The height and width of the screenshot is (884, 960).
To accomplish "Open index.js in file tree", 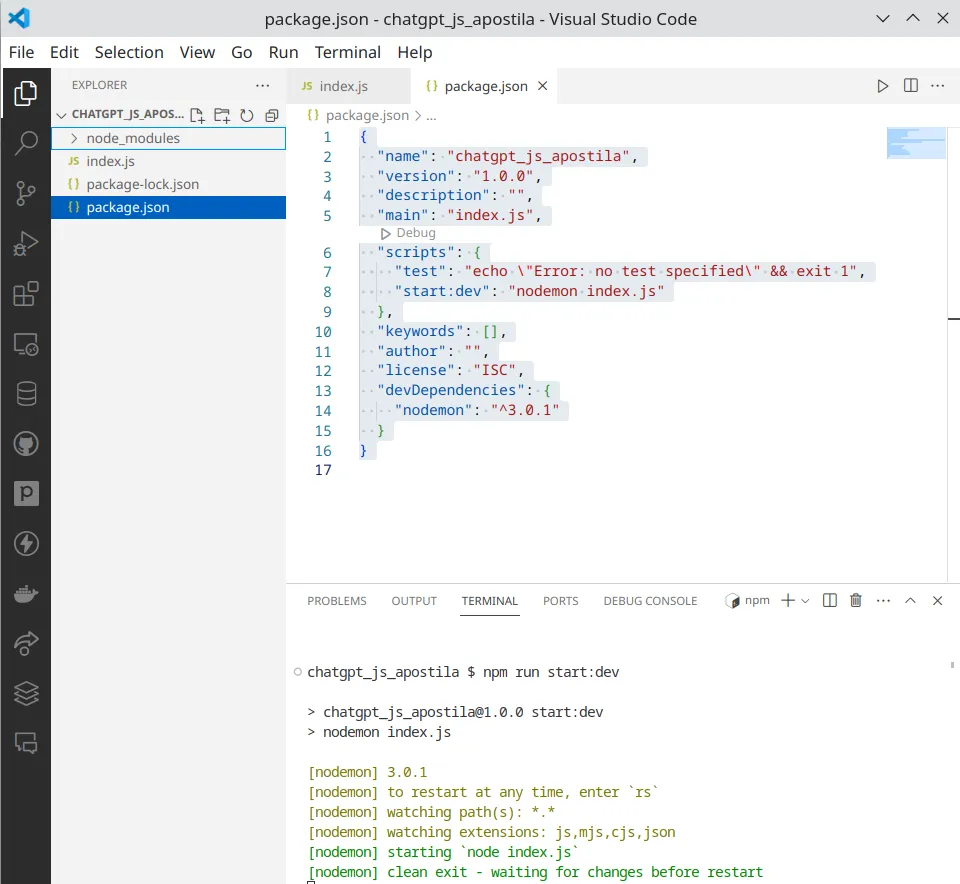I will [168, 161].
